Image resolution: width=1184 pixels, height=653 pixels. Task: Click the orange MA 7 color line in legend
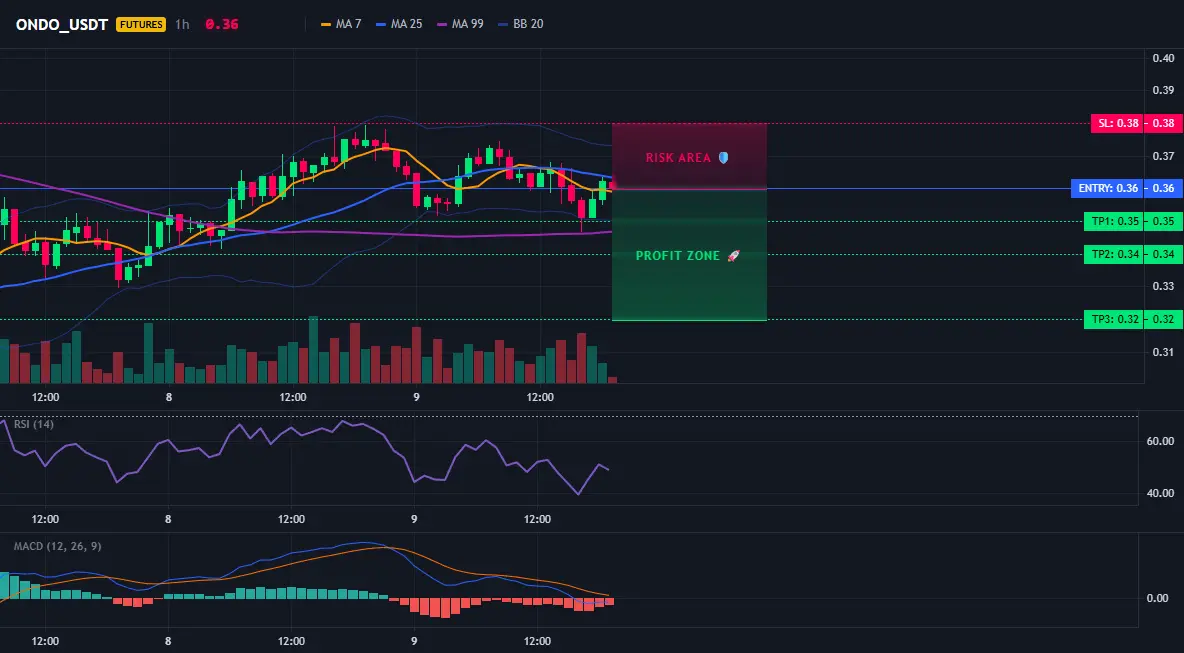(326, 24)
